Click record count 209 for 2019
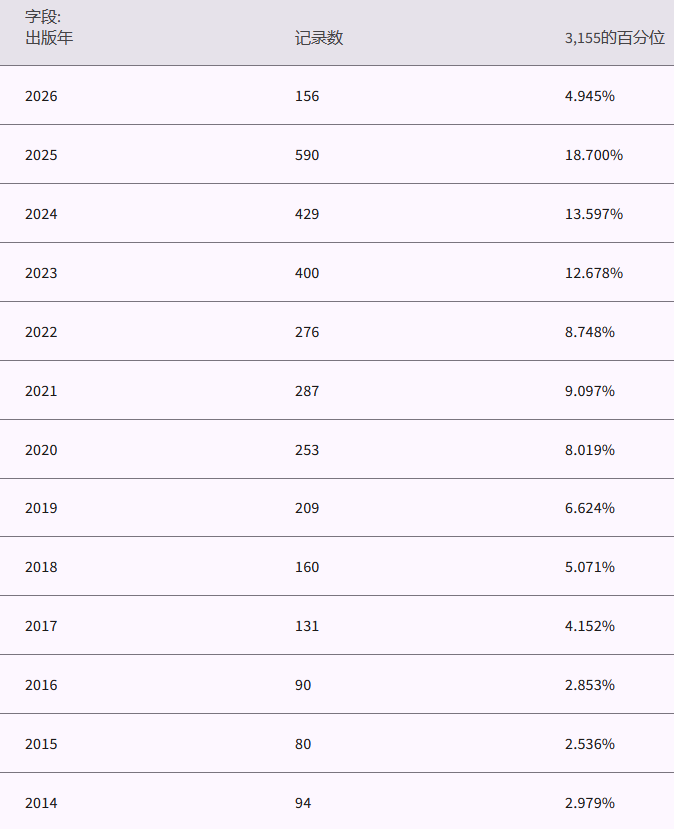Viewport: 674px width, 829px height. pyautogui.click(x=307, y=508)
